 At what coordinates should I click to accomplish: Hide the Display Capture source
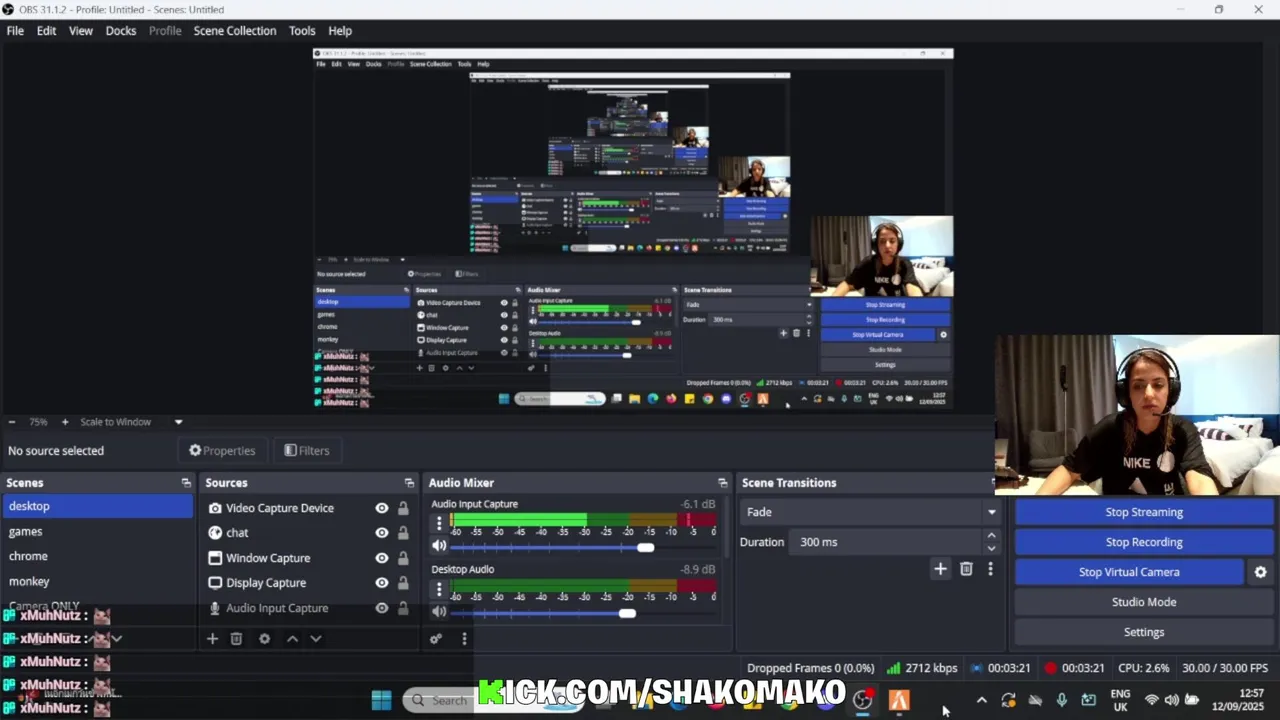pyautogui.click(x=382, y=583)
